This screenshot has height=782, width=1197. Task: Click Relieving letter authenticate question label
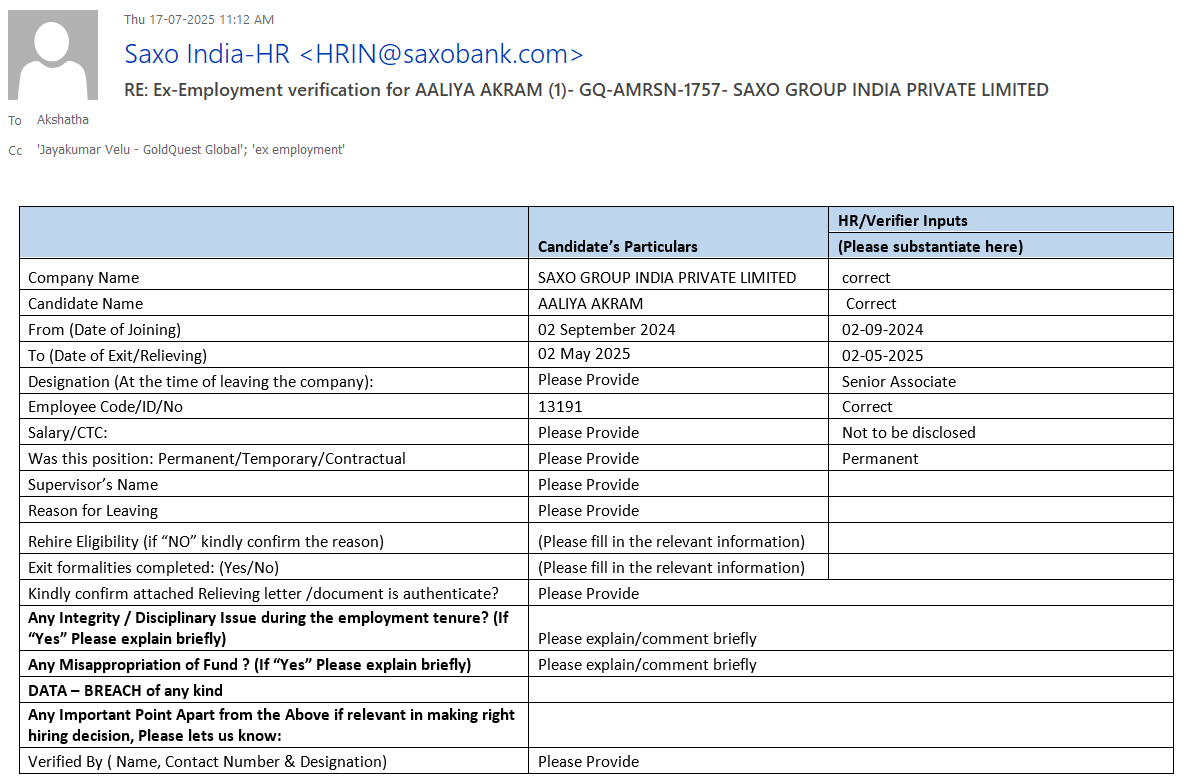coord(263,594)
